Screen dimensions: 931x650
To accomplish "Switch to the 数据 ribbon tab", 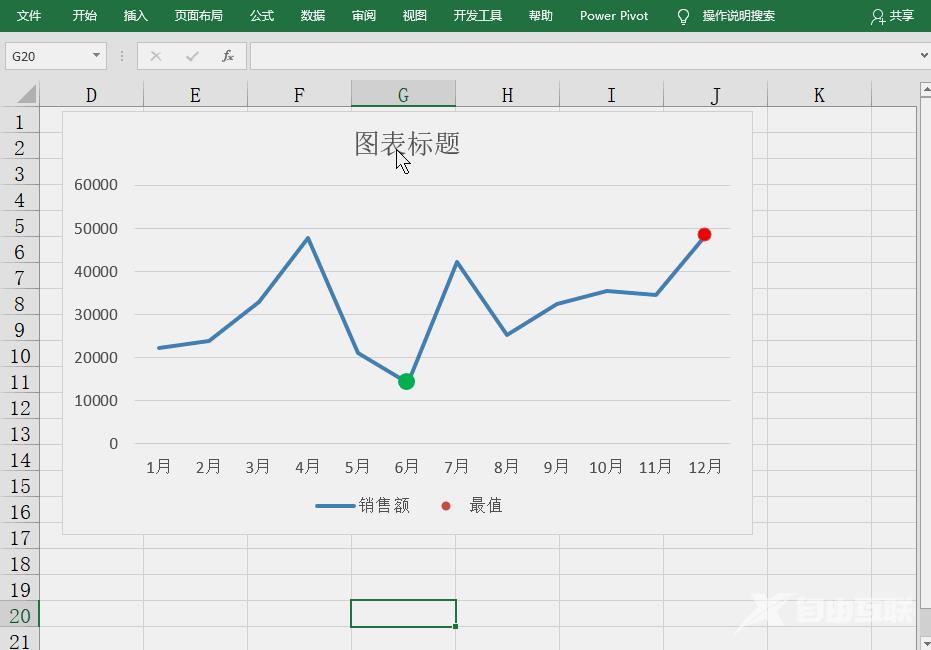I will coord(311,16).
